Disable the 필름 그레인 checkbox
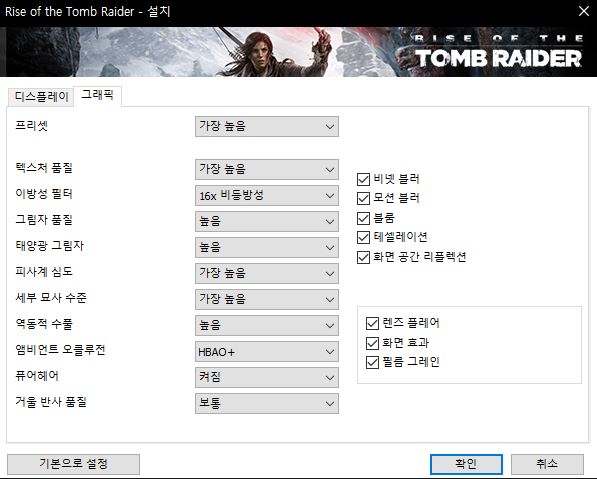The width and height of the screenshot is (597, 479). tap(372, 362)
